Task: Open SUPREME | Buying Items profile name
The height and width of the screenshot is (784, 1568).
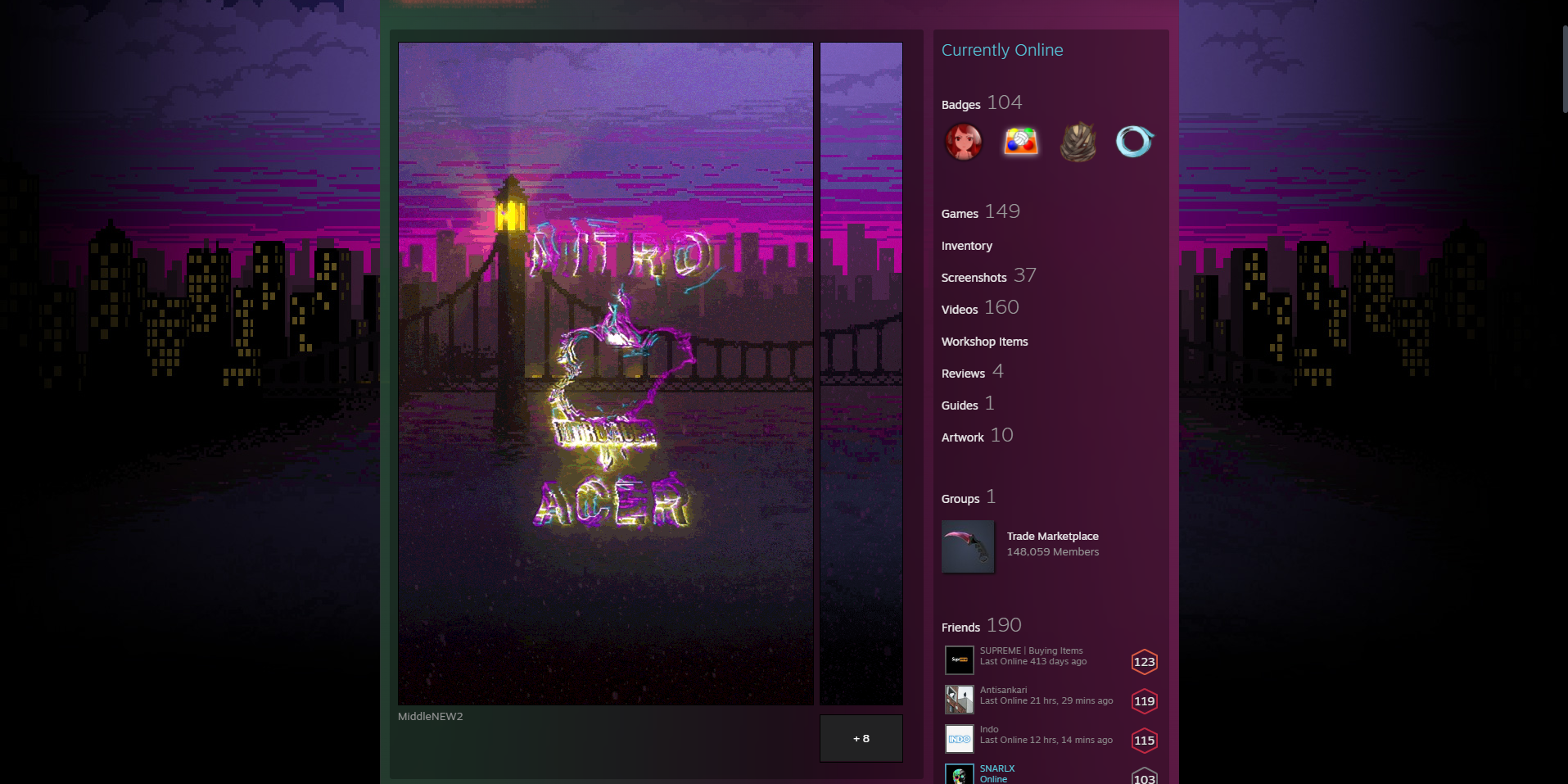Action: [1032, 650]
